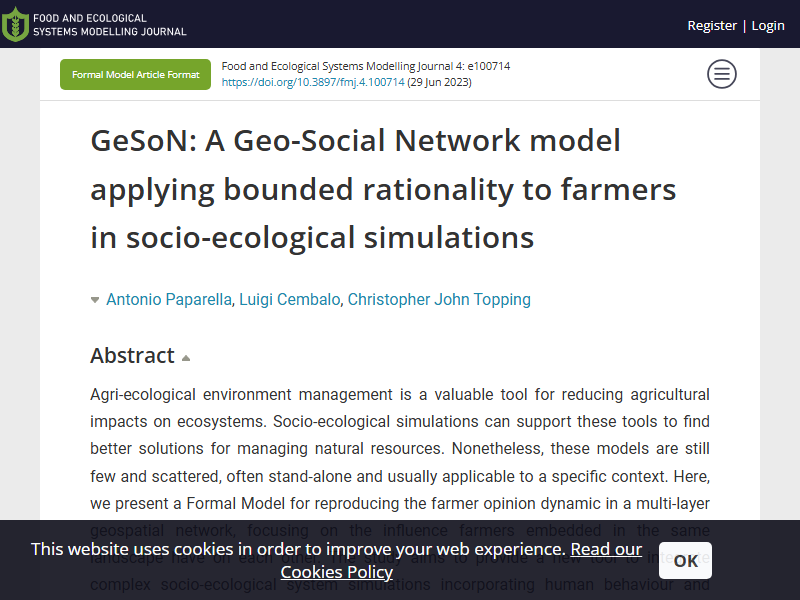Open author Antonio Paparella's profile
This screenshot has height=600, width=800.
pos(169,299)
